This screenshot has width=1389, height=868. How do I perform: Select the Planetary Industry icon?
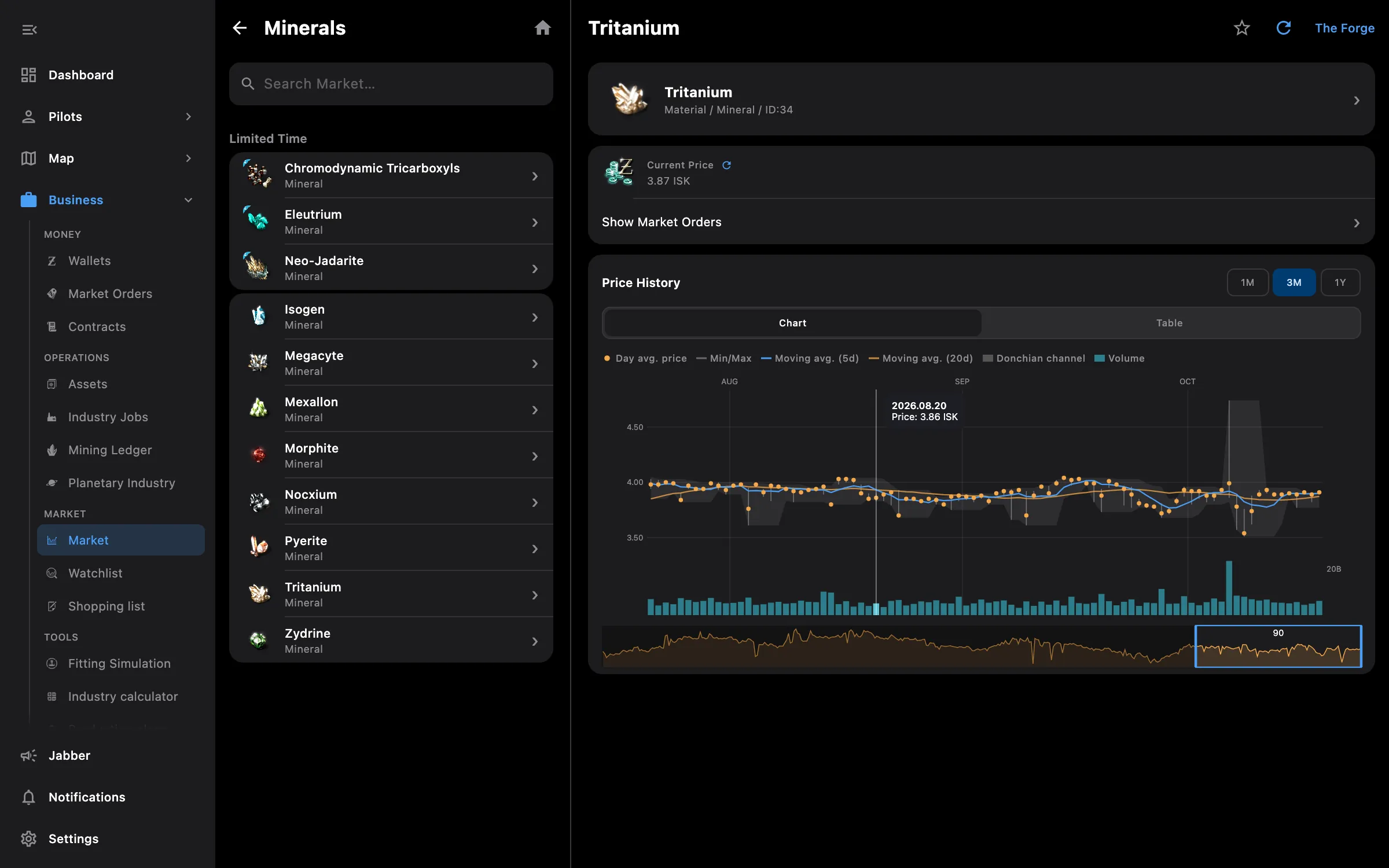tap(52, 483)
